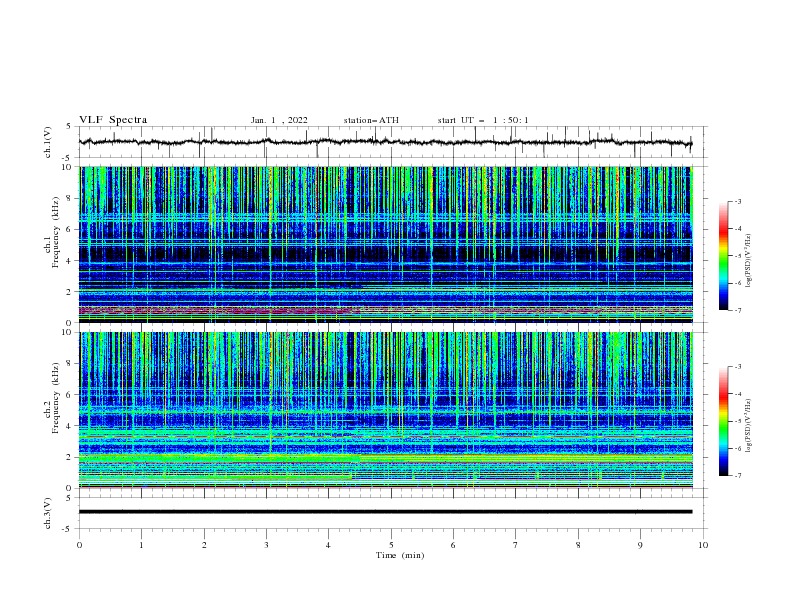Click inside the ch.2 spectrogram panel
The width and height of the screenshot is (792, 612).
(x=386, y=410)
